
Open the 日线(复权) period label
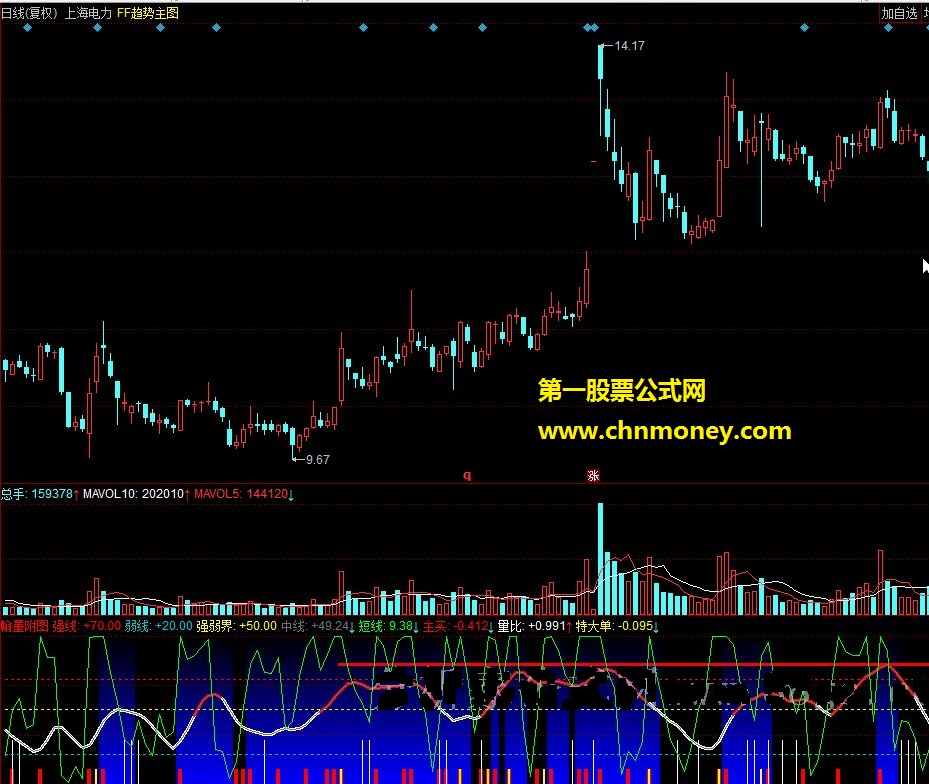(30, 13)
